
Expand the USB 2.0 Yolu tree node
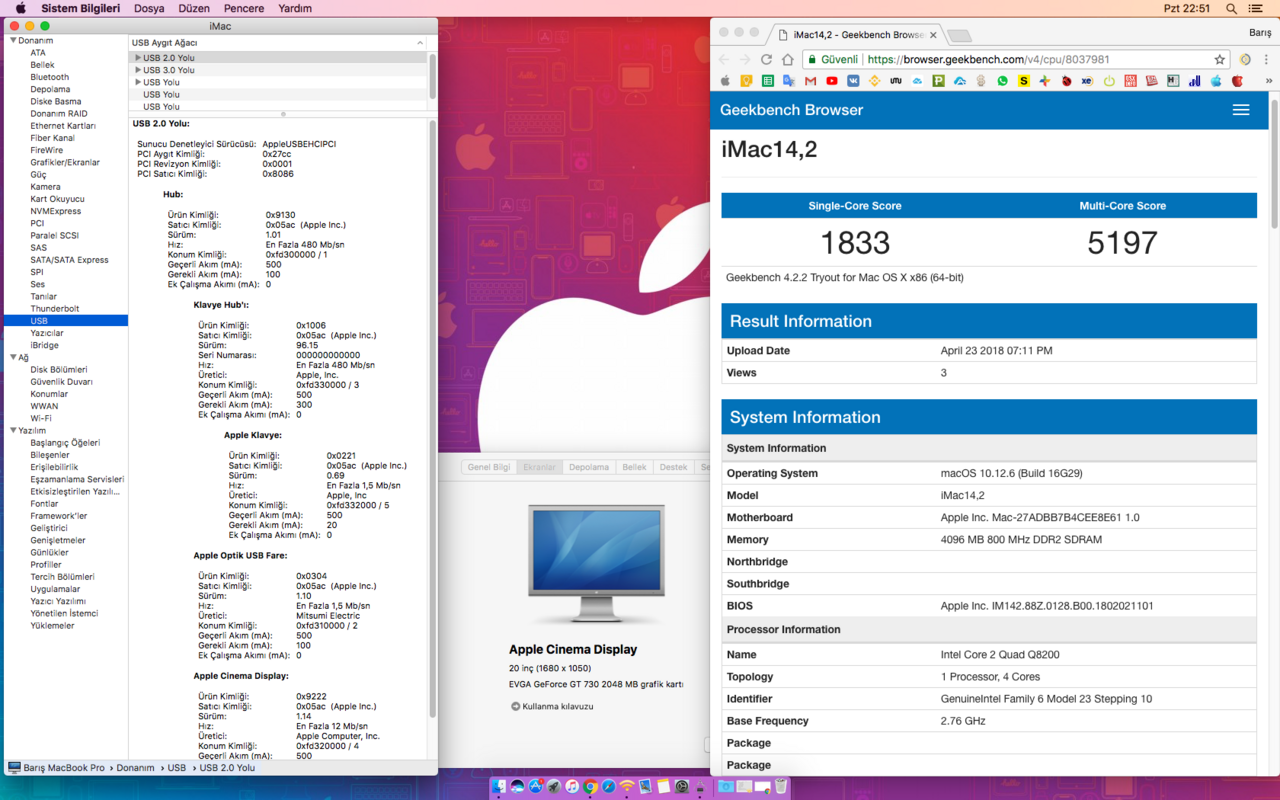pyautogui.click(x=138, y=58)
